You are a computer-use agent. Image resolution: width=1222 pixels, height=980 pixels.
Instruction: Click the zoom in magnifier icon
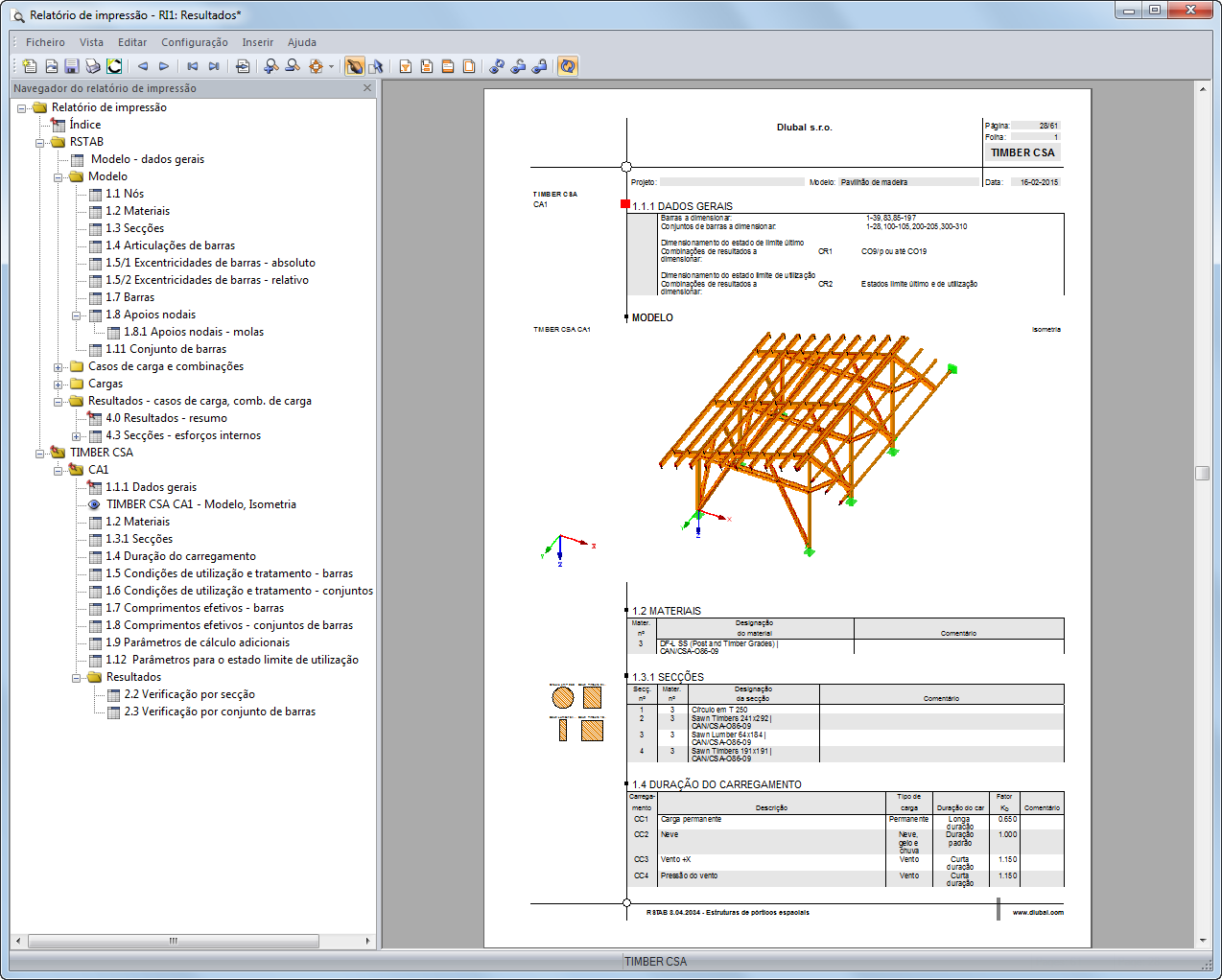(271, 66)
